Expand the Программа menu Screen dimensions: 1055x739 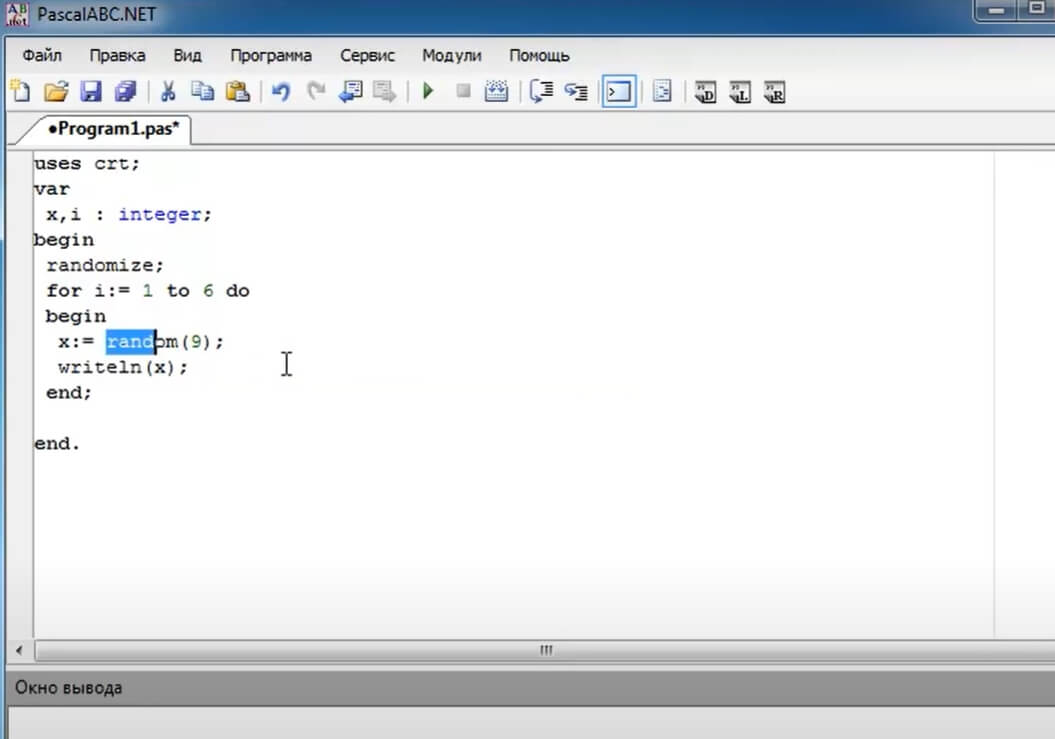tap(271, 55)
